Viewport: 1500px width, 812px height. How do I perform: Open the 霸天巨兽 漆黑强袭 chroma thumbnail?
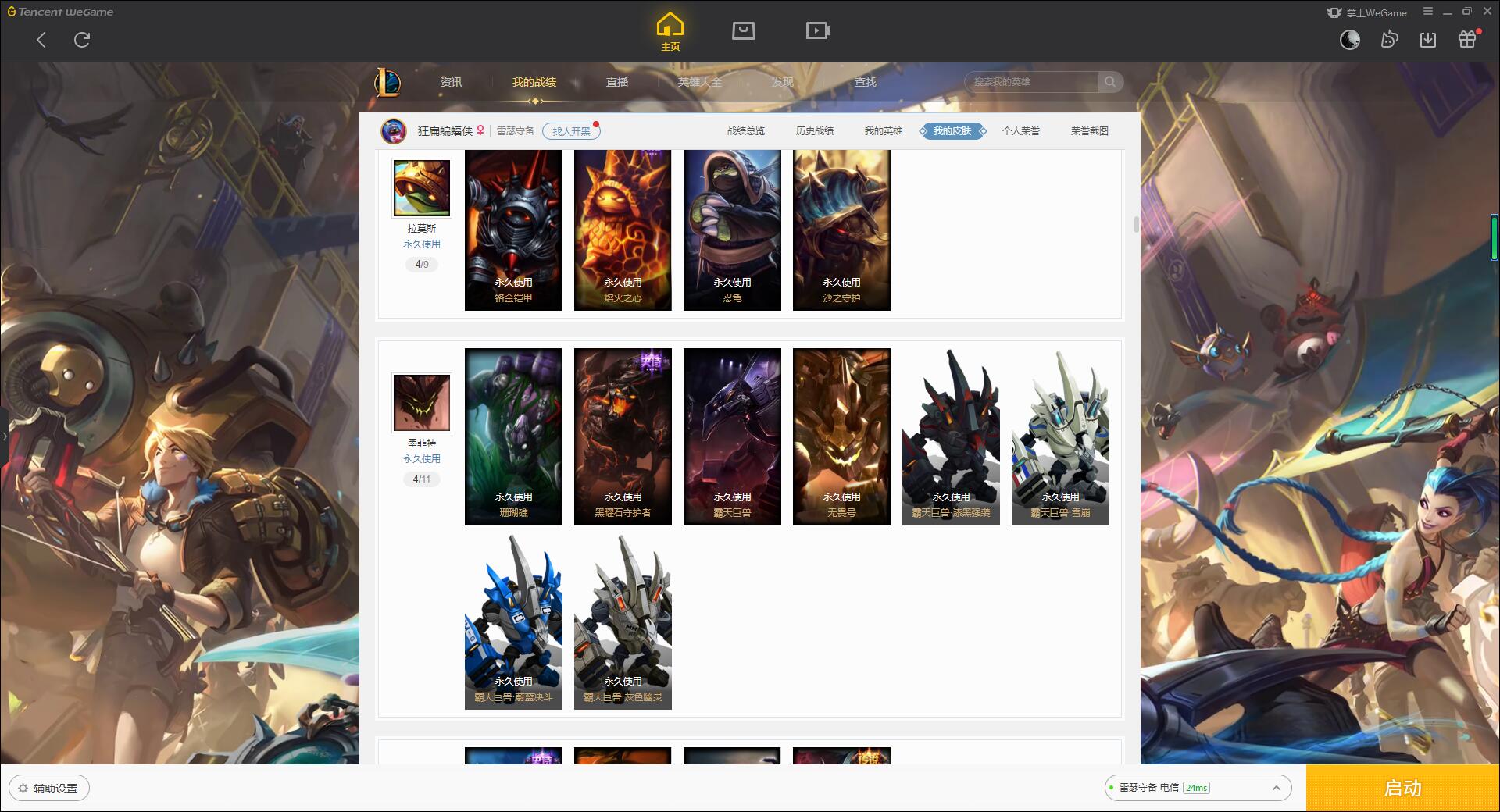951,436
